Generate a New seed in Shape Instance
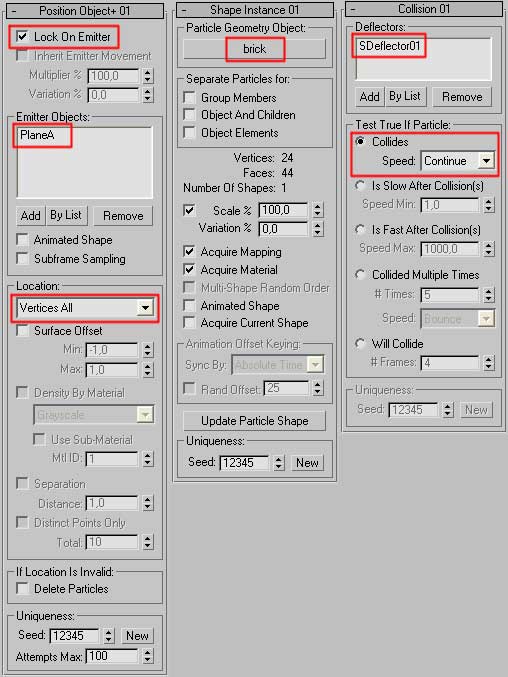 [x=307, y=463]
